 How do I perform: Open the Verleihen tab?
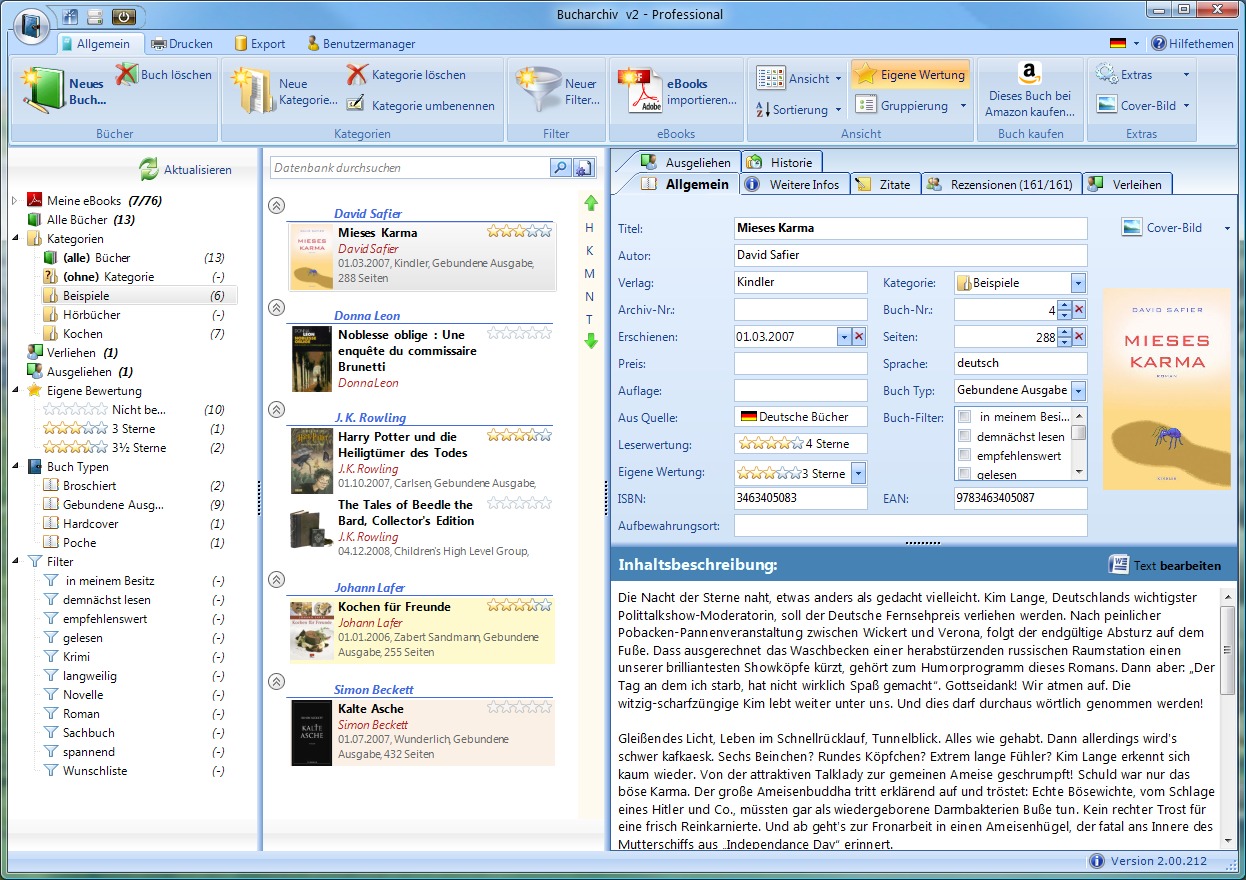[x=1128, y=184]
